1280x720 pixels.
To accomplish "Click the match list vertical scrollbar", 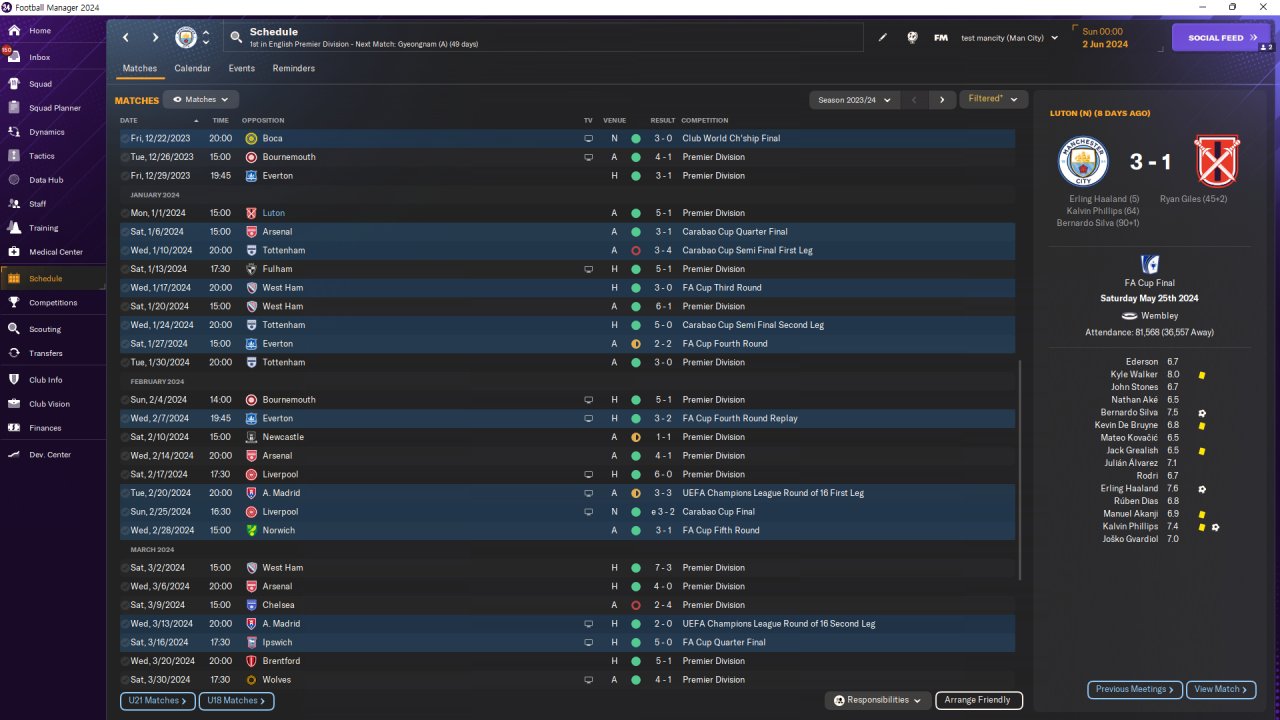I will (x=1019, y=470).
